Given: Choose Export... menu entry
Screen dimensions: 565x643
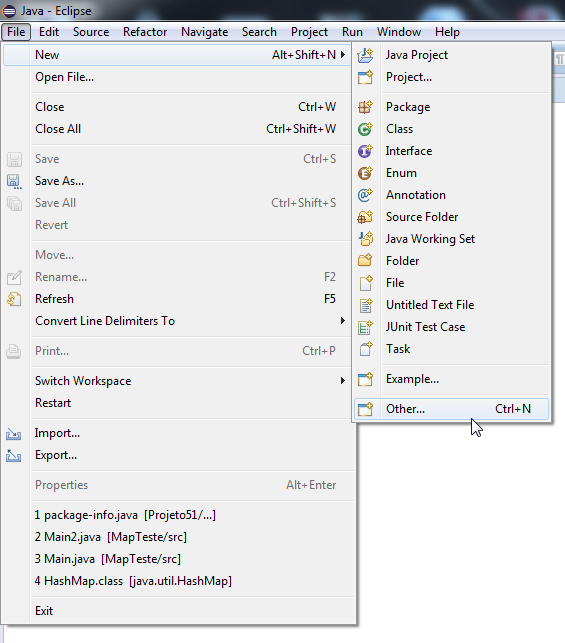Looking at the screenshot, I should tap(179, 455).
